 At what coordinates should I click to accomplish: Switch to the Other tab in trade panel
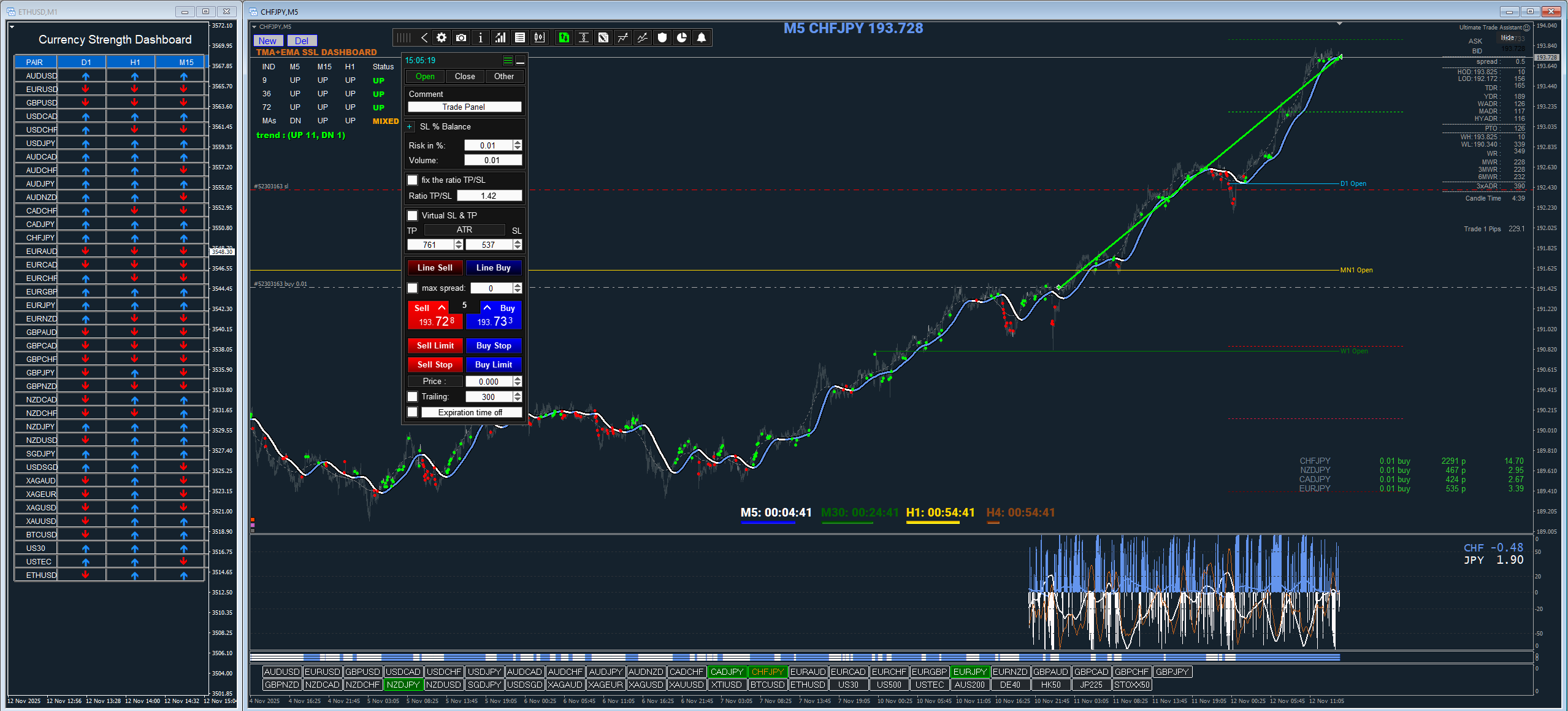[x=504, y=77]
